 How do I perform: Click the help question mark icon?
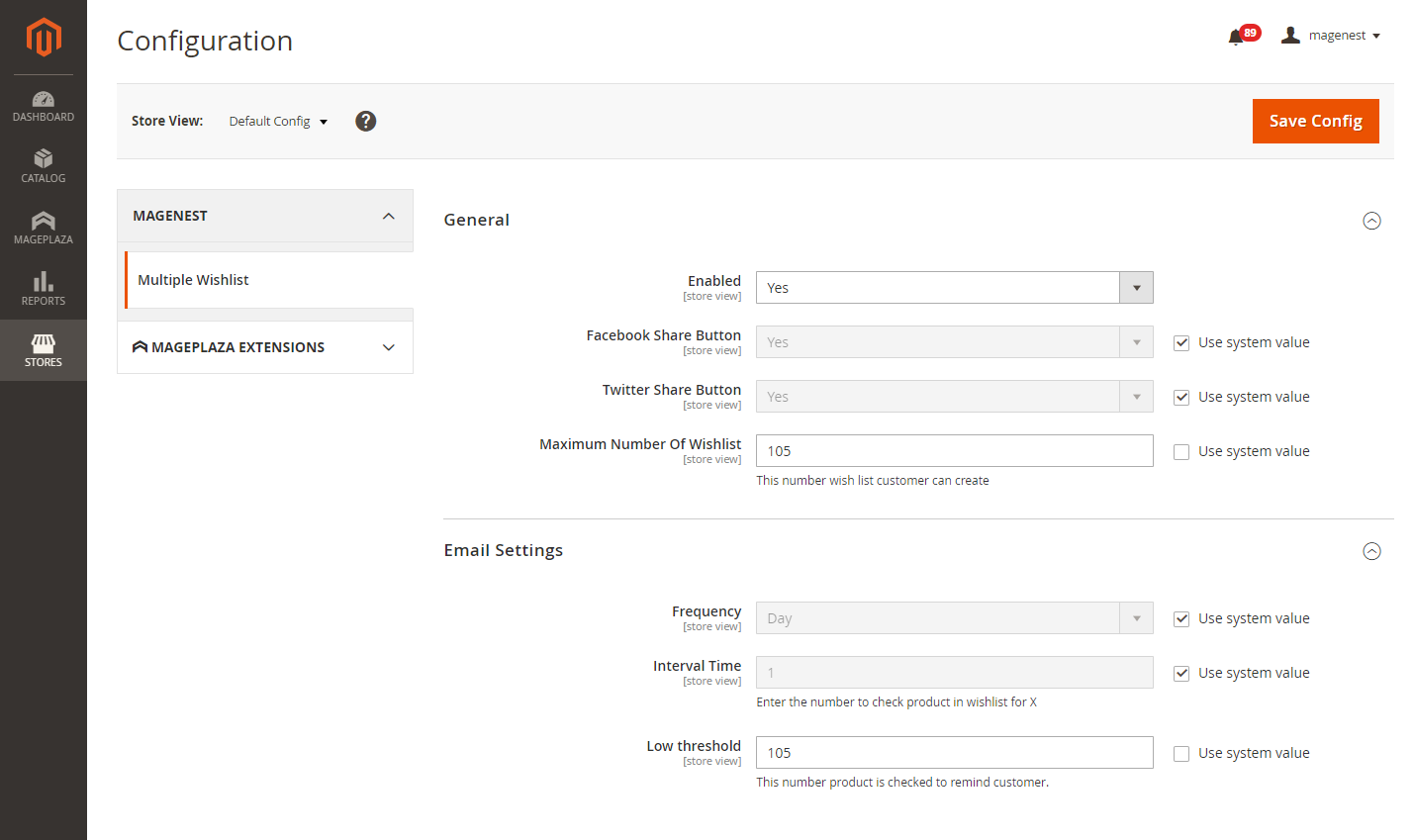point(366,121)
